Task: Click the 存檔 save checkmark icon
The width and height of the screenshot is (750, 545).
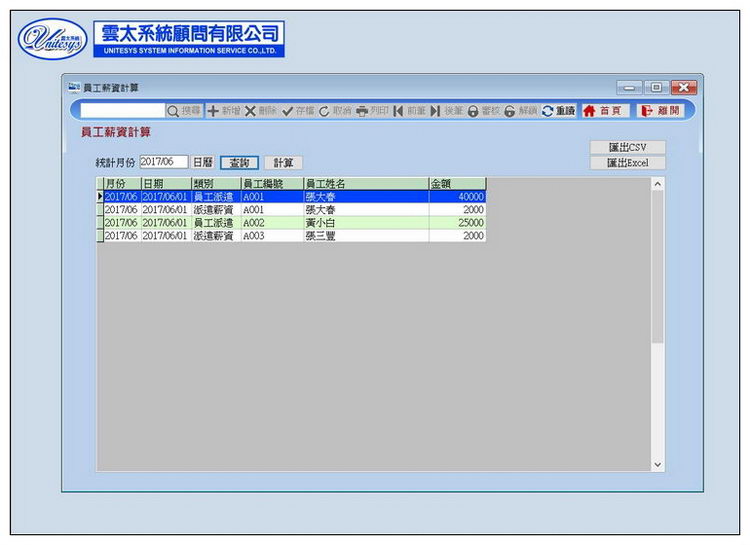Action: 288,111
